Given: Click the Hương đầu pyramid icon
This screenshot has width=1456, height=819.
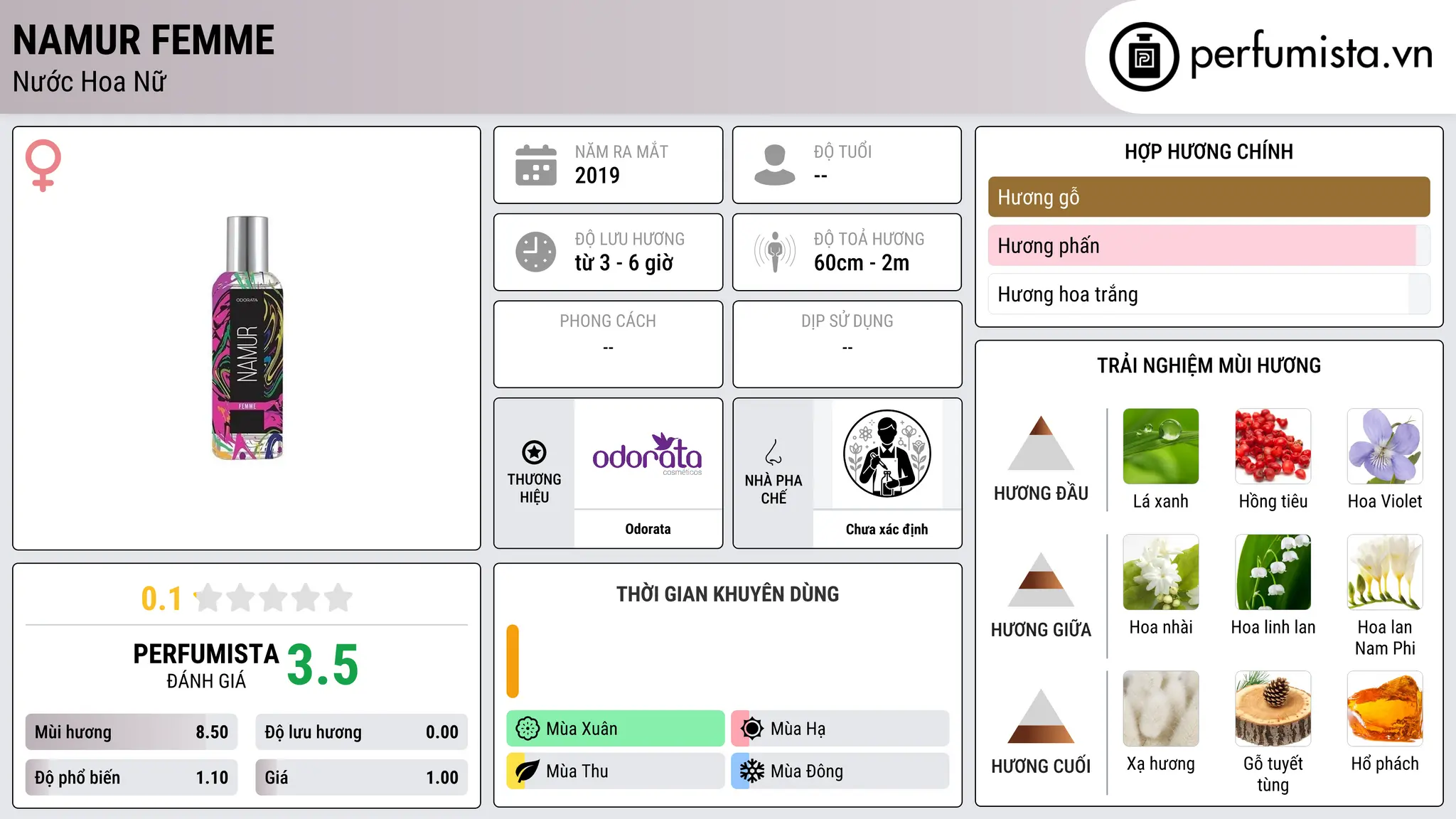Looking at the screenshot, I should [x=1041, y=443].
